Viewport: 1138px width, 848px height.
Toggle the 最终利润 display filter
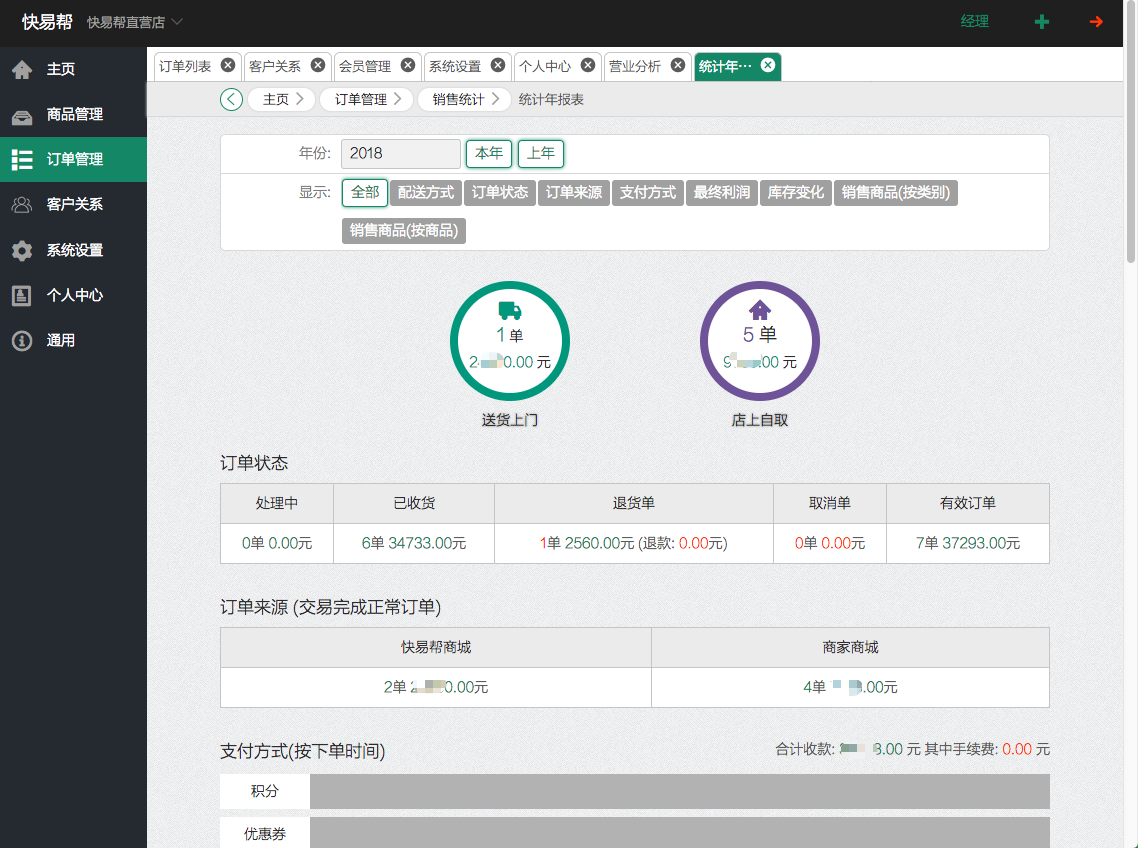(722, 193)
